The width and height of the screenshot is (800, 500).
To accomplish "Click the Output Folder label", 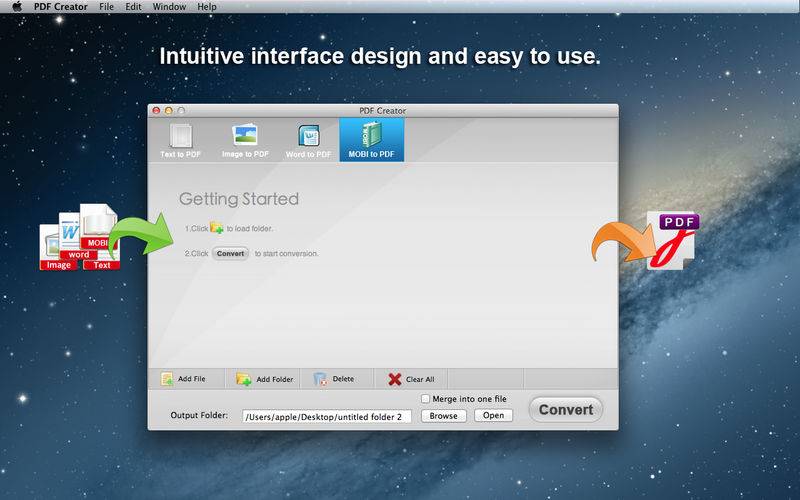I will tap(199, 415).
